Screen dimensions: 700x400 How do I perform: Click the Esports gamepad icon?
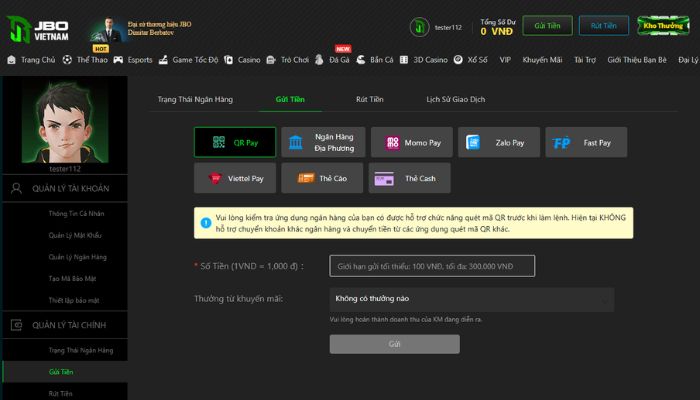click(118, 60)
